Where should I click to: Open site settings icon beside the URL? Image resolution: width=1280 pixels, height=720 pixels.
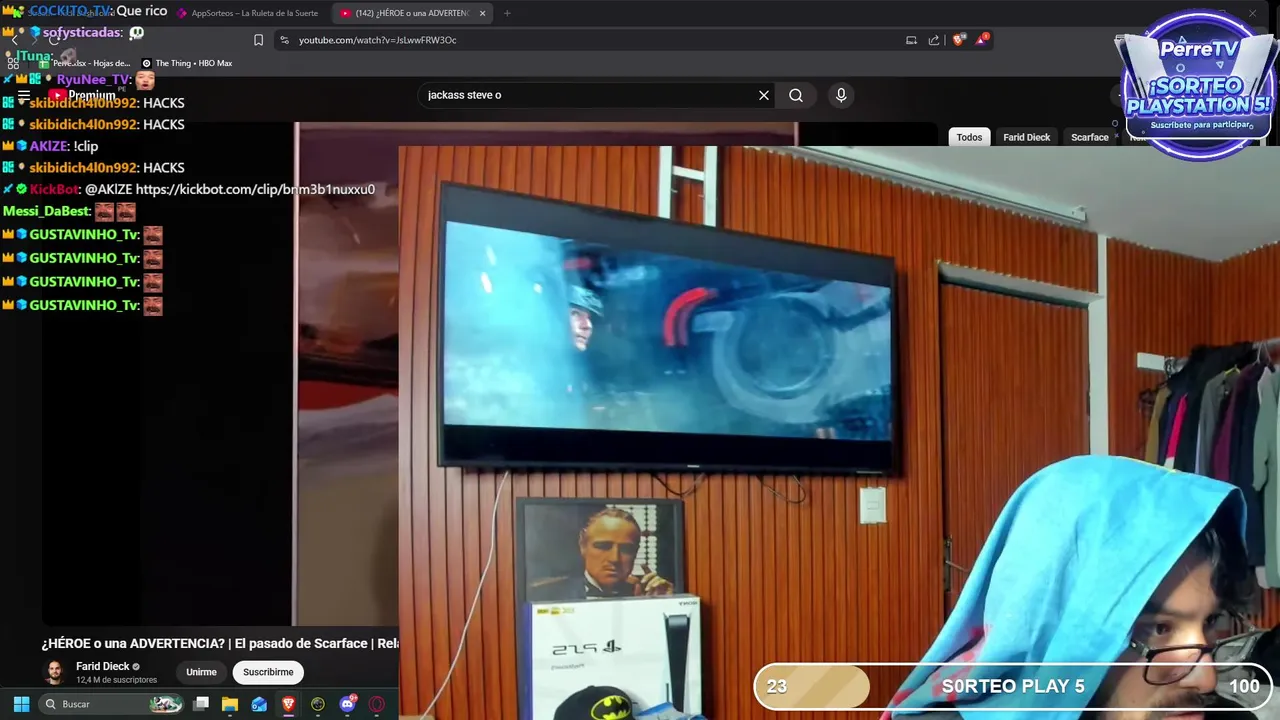(x=284, y=40)
